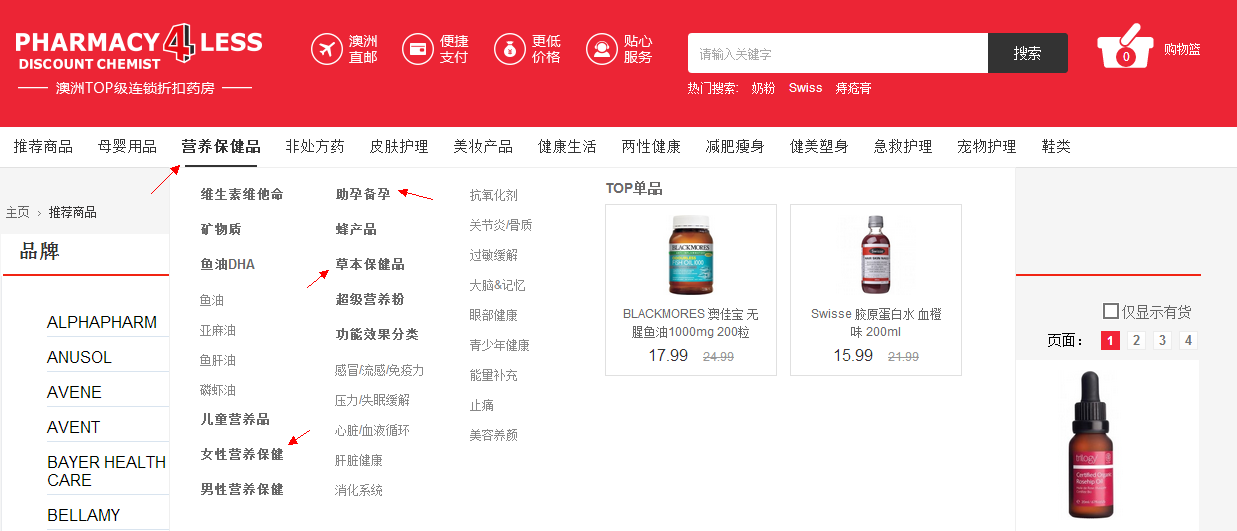
Task: Select hot search term Swiss
Action: tap(805, 88)
